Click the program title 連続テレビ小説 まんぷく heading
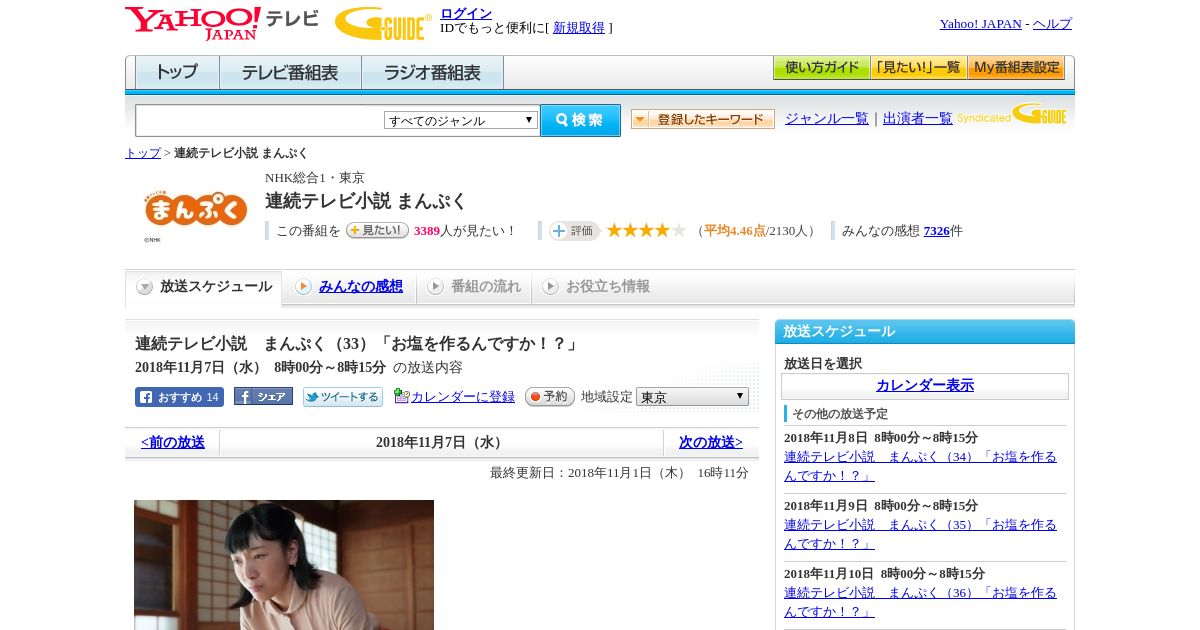 point(366,201)
